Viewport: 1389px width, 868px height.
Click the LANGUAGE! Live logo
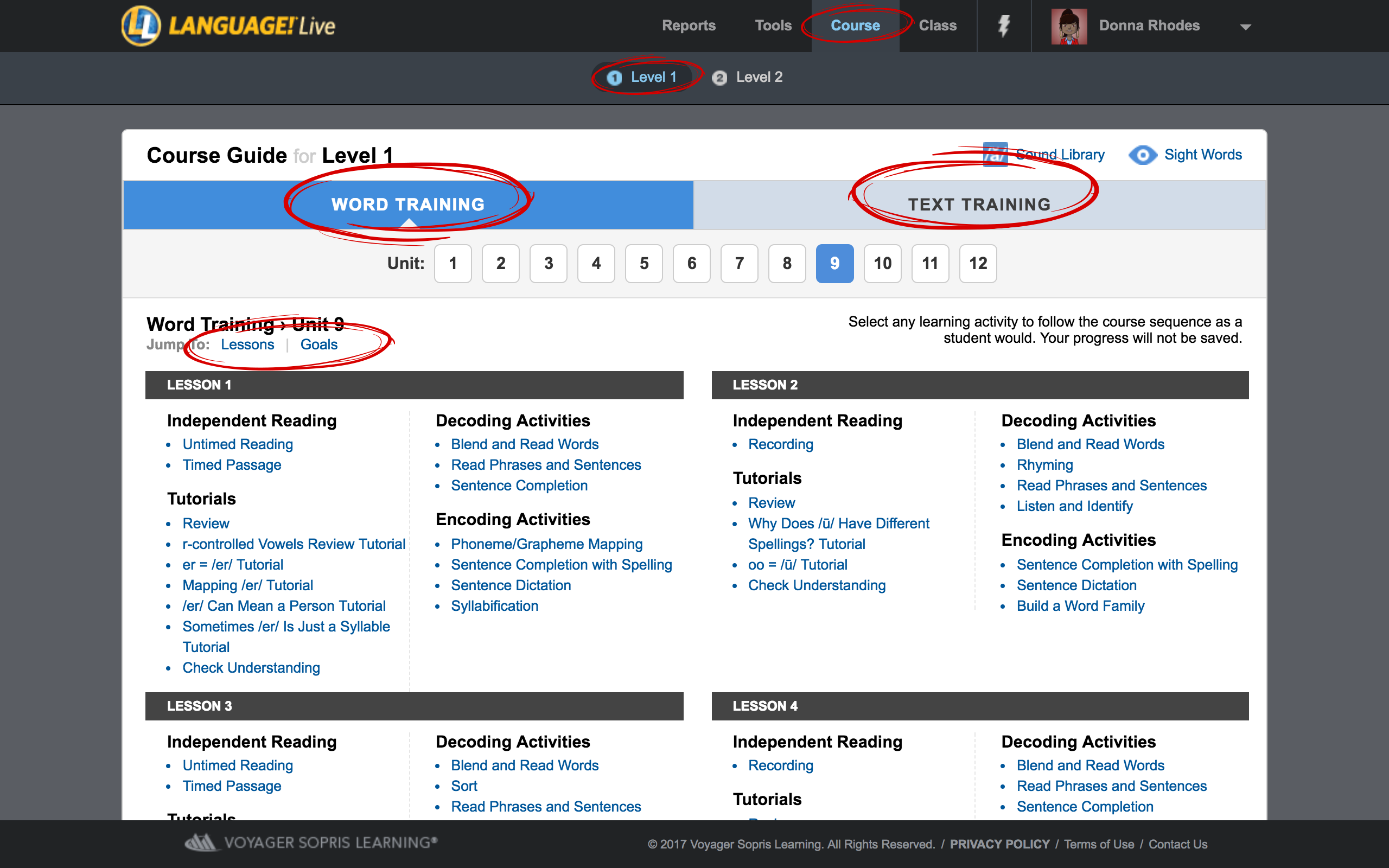(228, 26)
